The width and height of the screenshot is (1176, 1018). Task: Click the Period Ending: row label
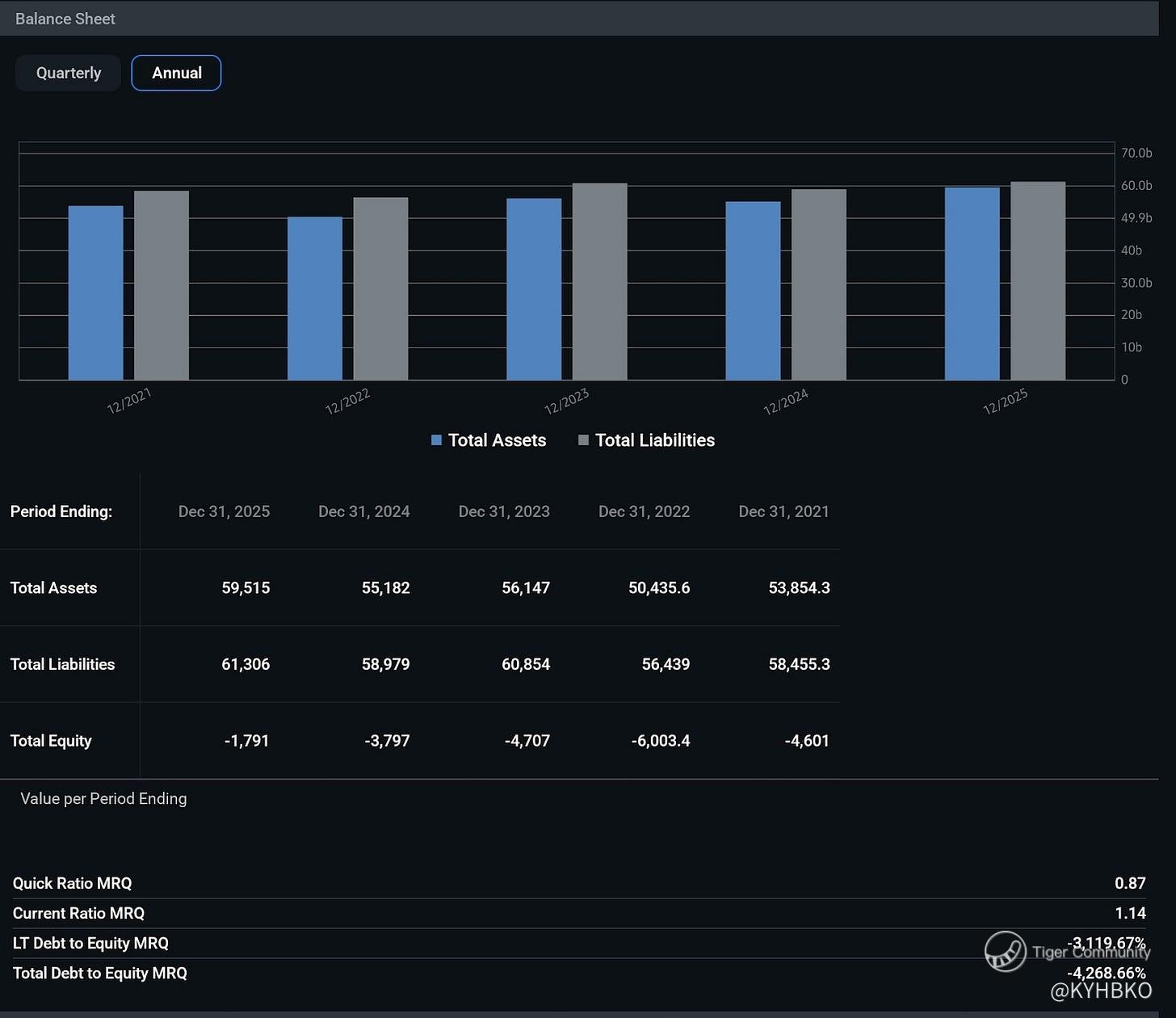[x=61, y=511]
